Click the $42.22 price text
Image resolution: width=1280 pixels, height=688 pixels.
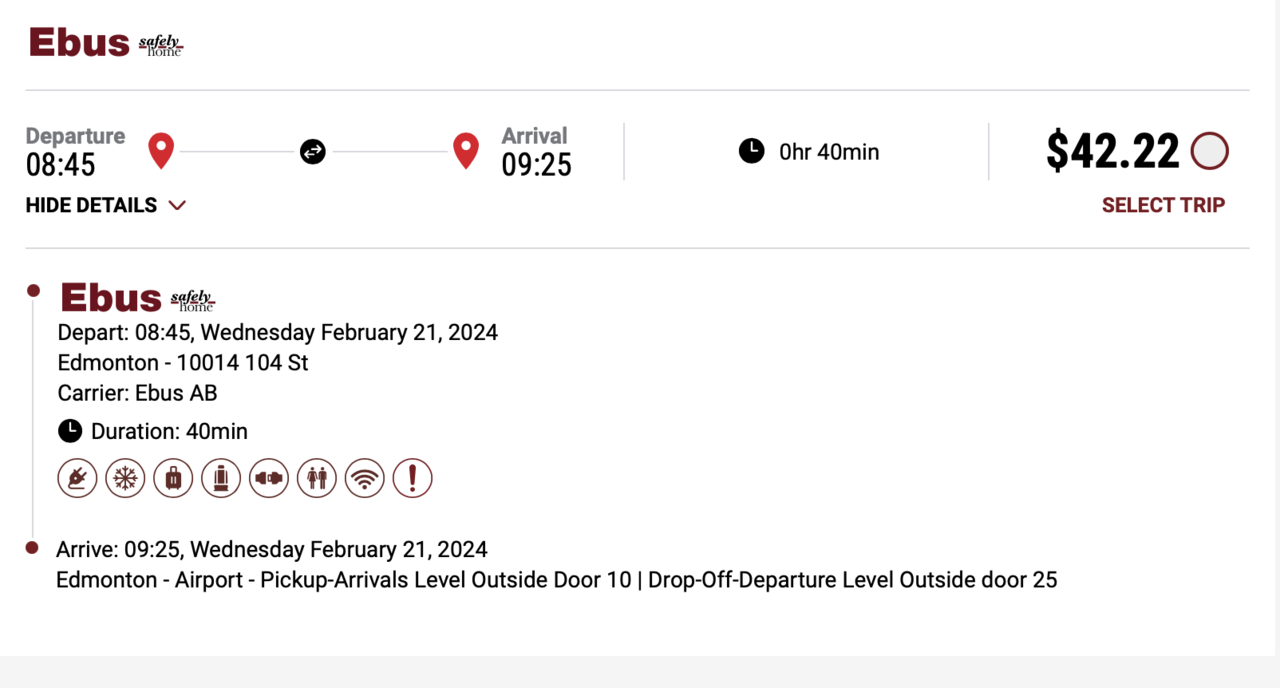point(1113,152)
